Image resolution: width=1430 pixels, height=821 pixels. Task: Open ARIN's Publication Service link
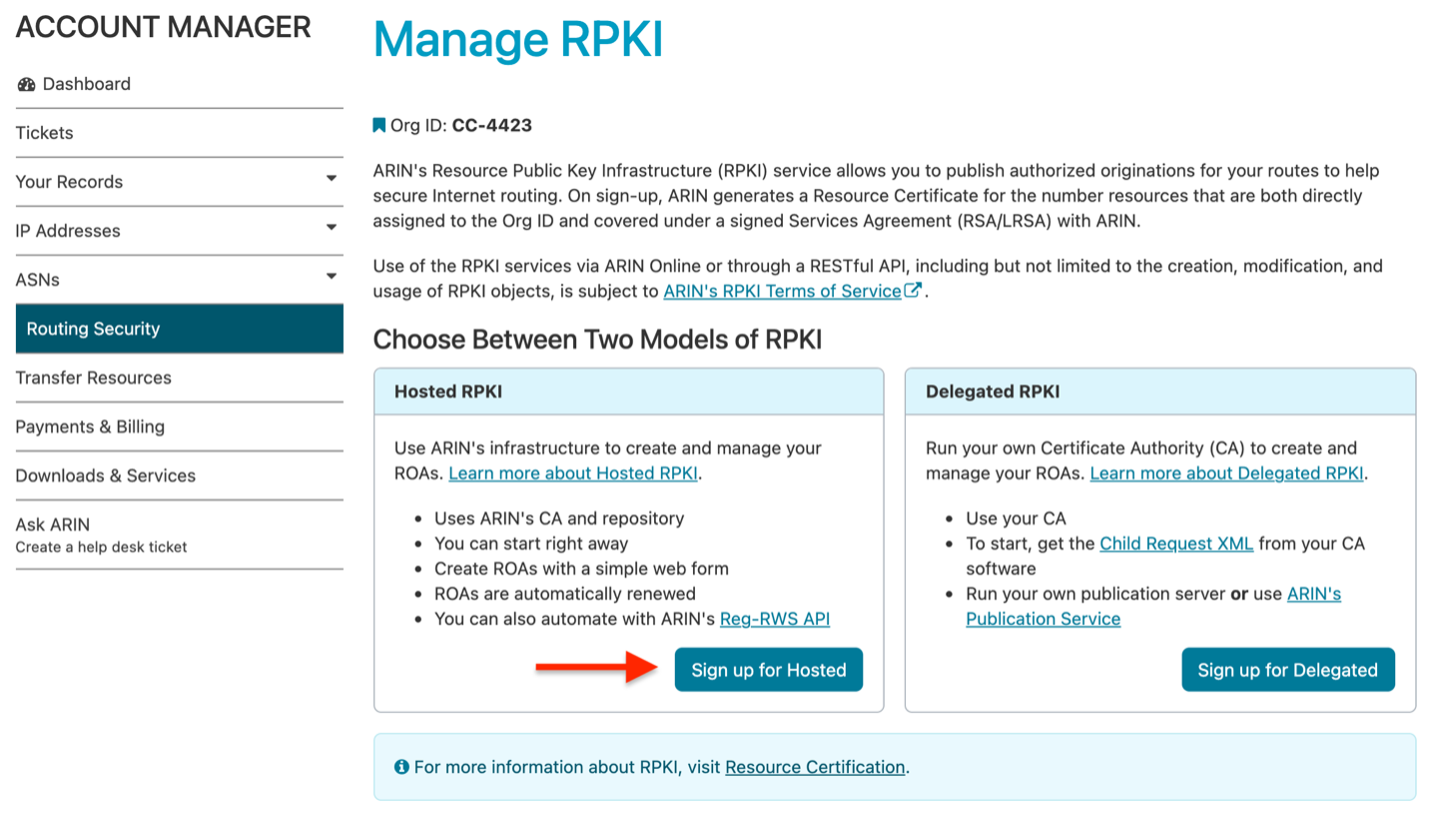point(1154,606)
